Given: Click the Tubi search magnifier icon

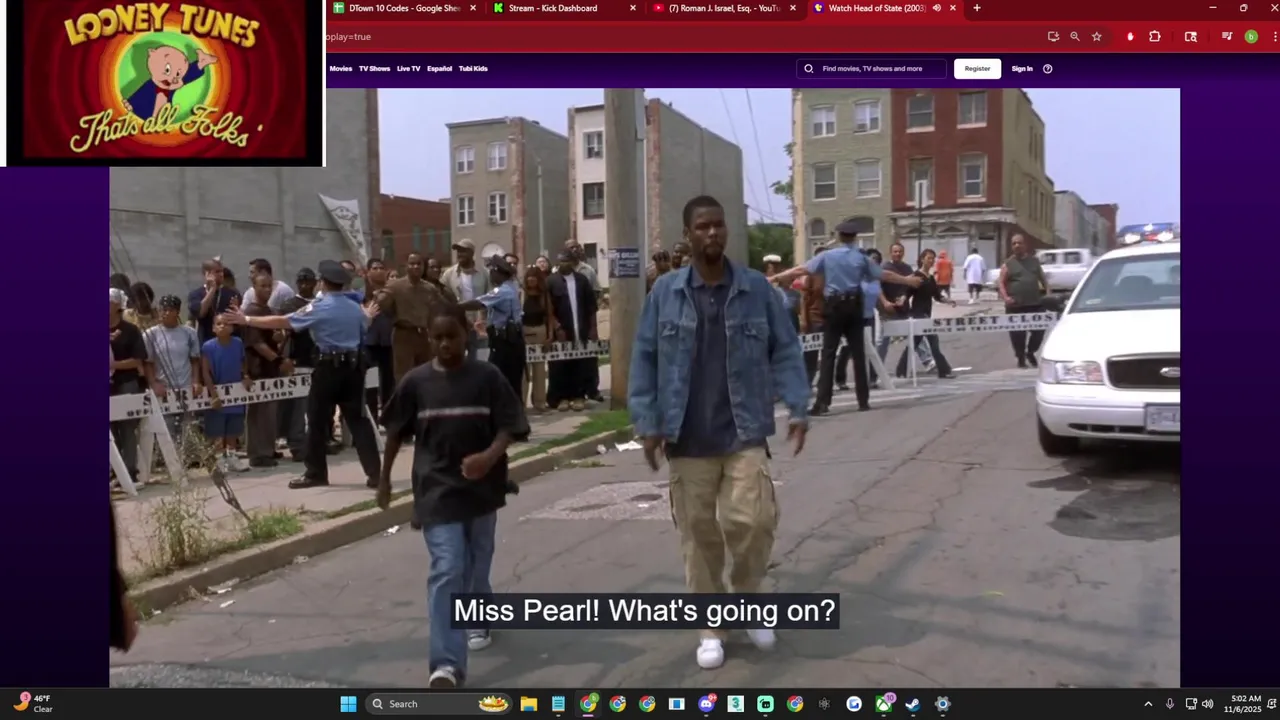Looking at the screenshot, I should tap(810, 69).
